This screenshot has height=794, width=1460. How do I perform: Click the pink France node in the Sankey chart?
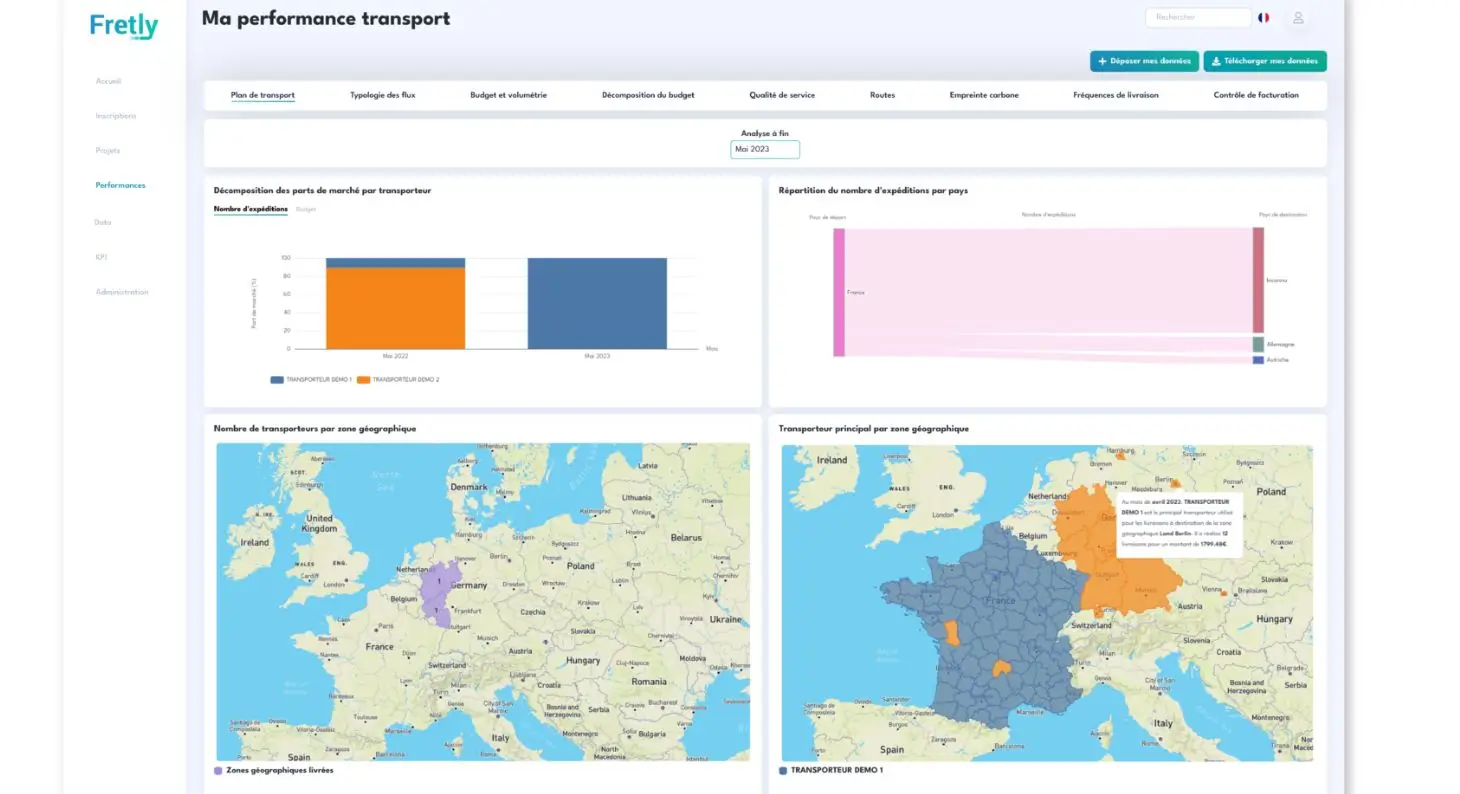839,292
